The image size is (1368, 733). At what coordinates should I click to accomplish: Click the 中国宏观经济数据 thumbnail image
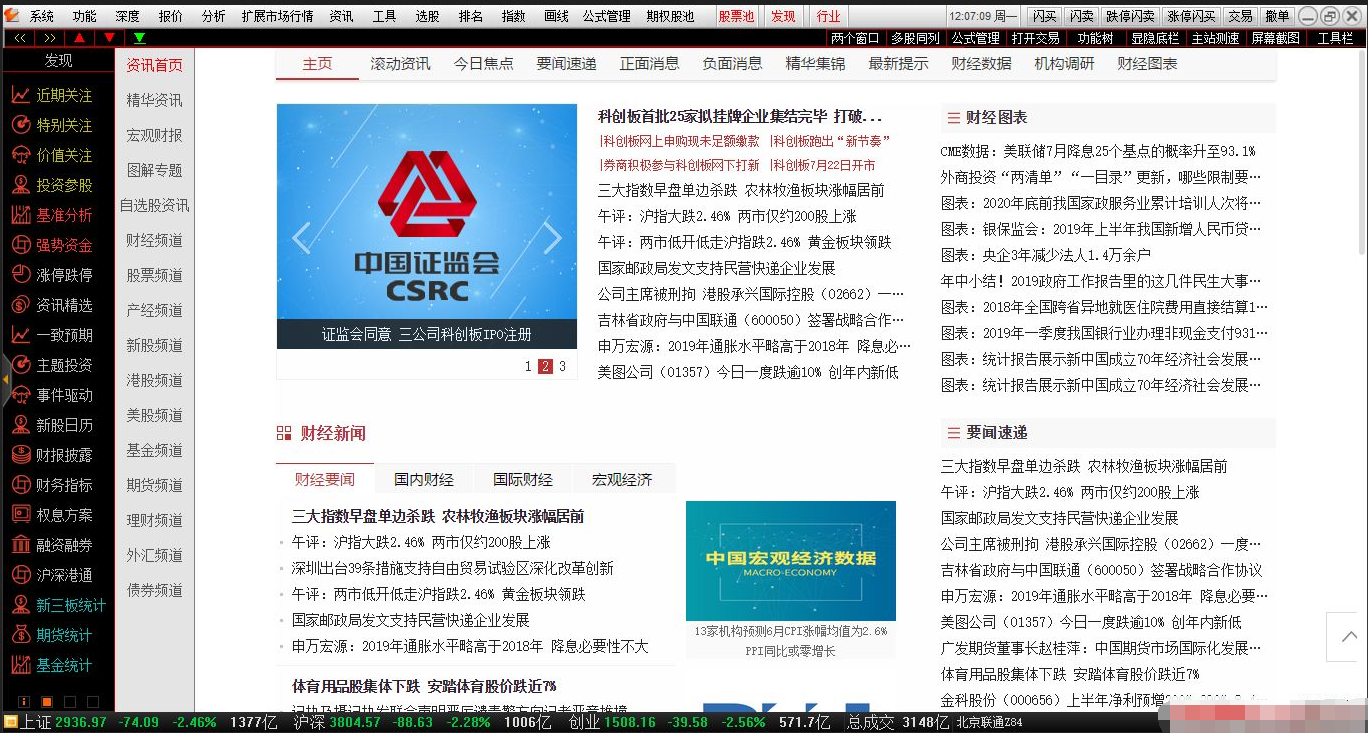click(x=790, y=561)
